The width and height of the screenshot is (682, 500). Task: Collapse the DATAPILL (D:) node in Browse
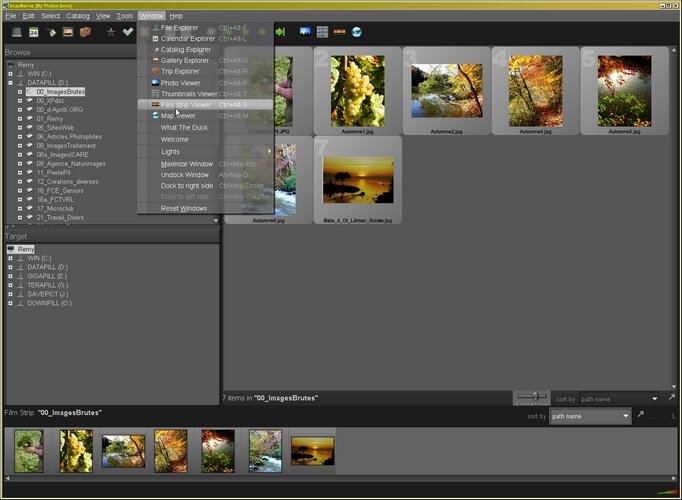click(10, 82)
